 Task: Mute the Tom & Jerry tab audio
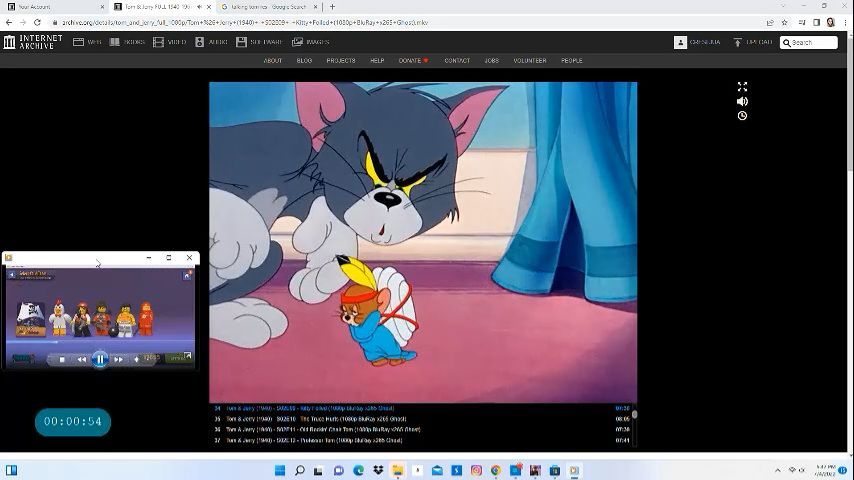pos(199,7)
